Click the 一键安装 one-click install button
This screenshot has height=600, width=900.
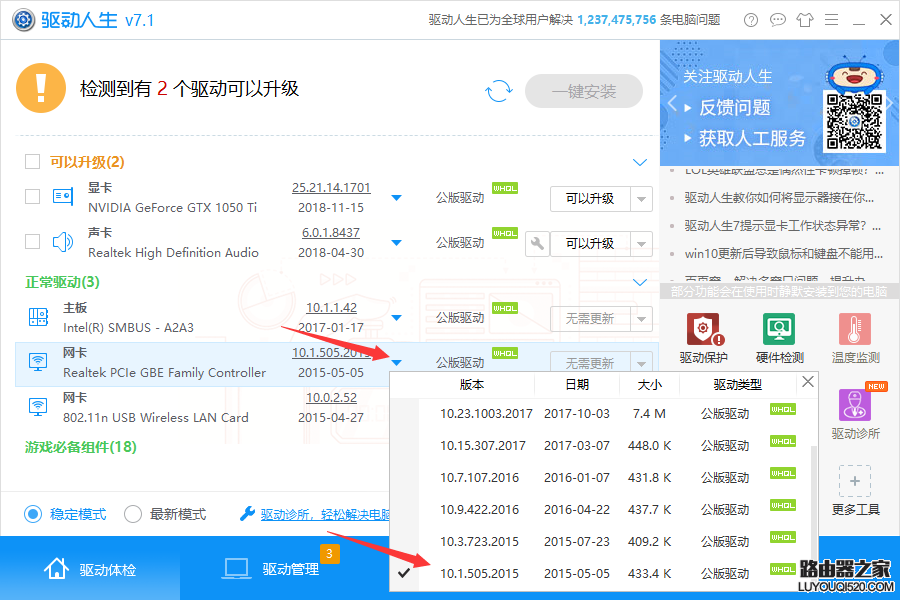pos(584,91)
